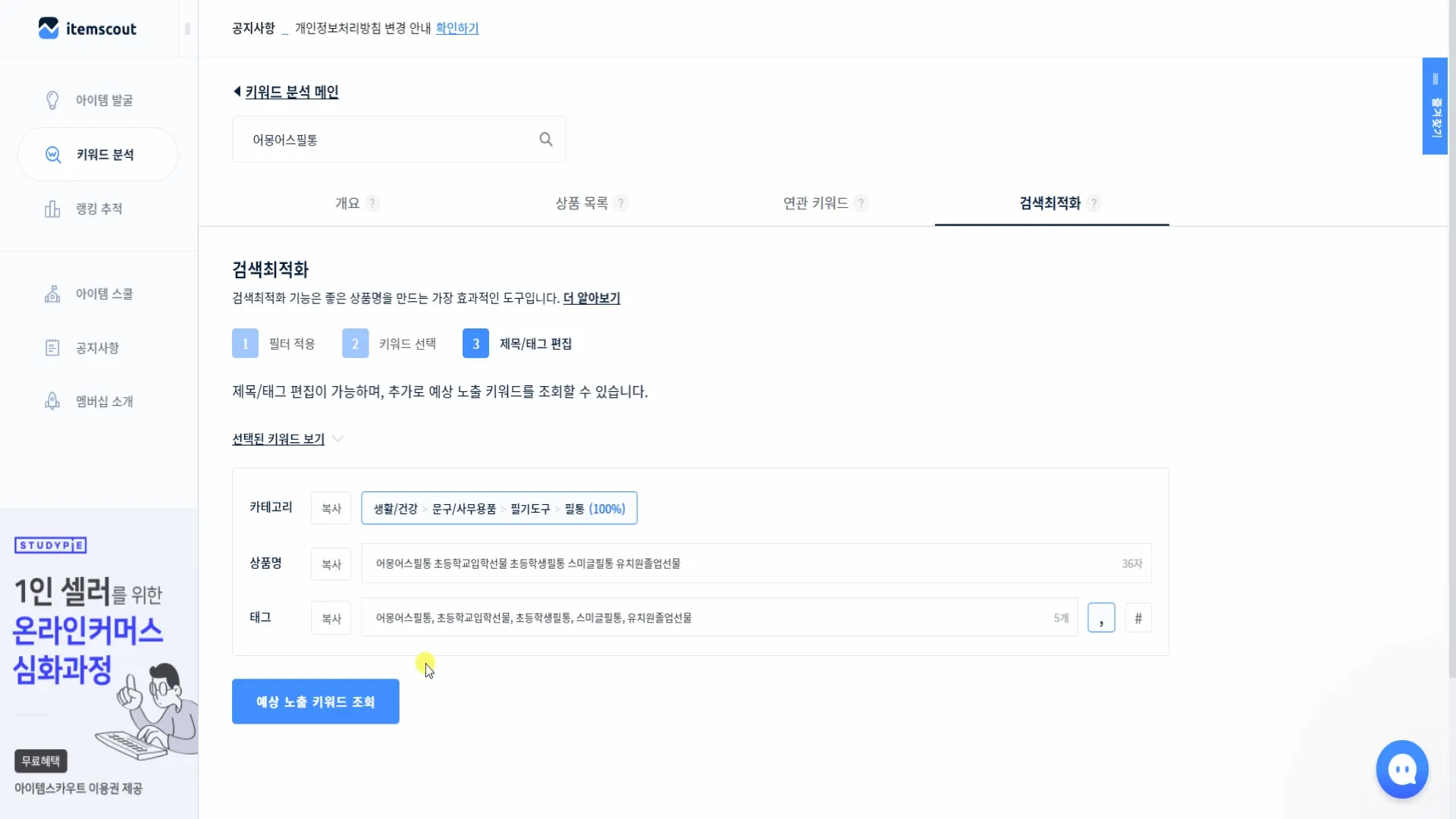Click help question mark next to 검색최적화 tab
The height and width of the screenshot is (819, 1456).
click(x=1094, y=203)
